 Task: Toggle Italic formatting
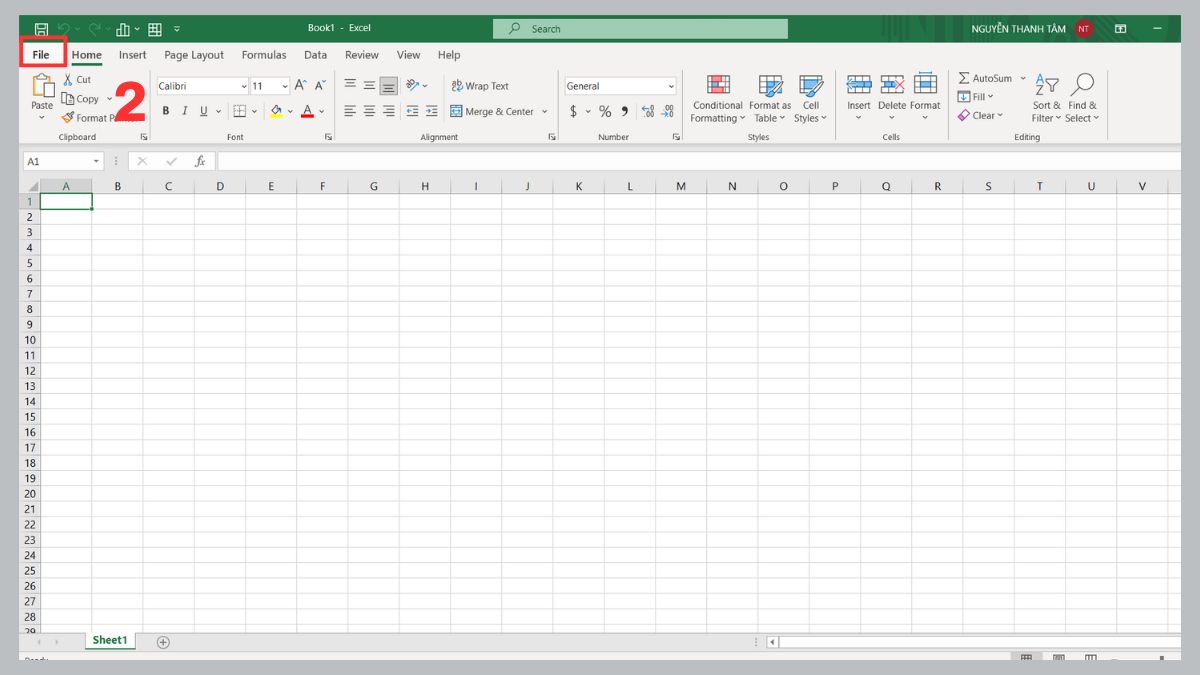[x=184, y=111]
